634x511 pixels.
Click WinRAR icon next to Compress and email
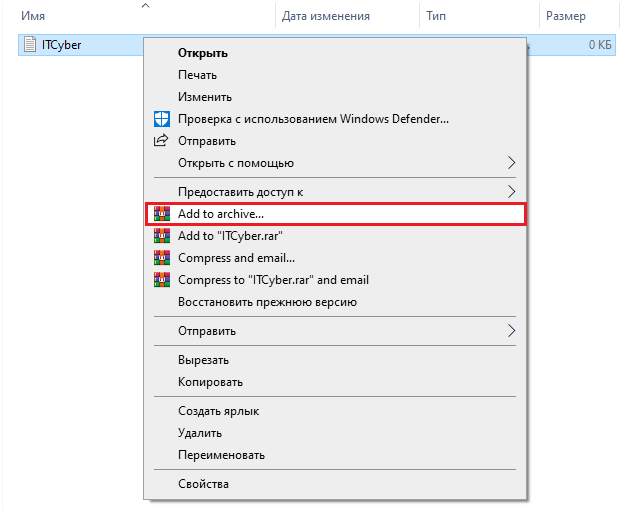point(161,258)
